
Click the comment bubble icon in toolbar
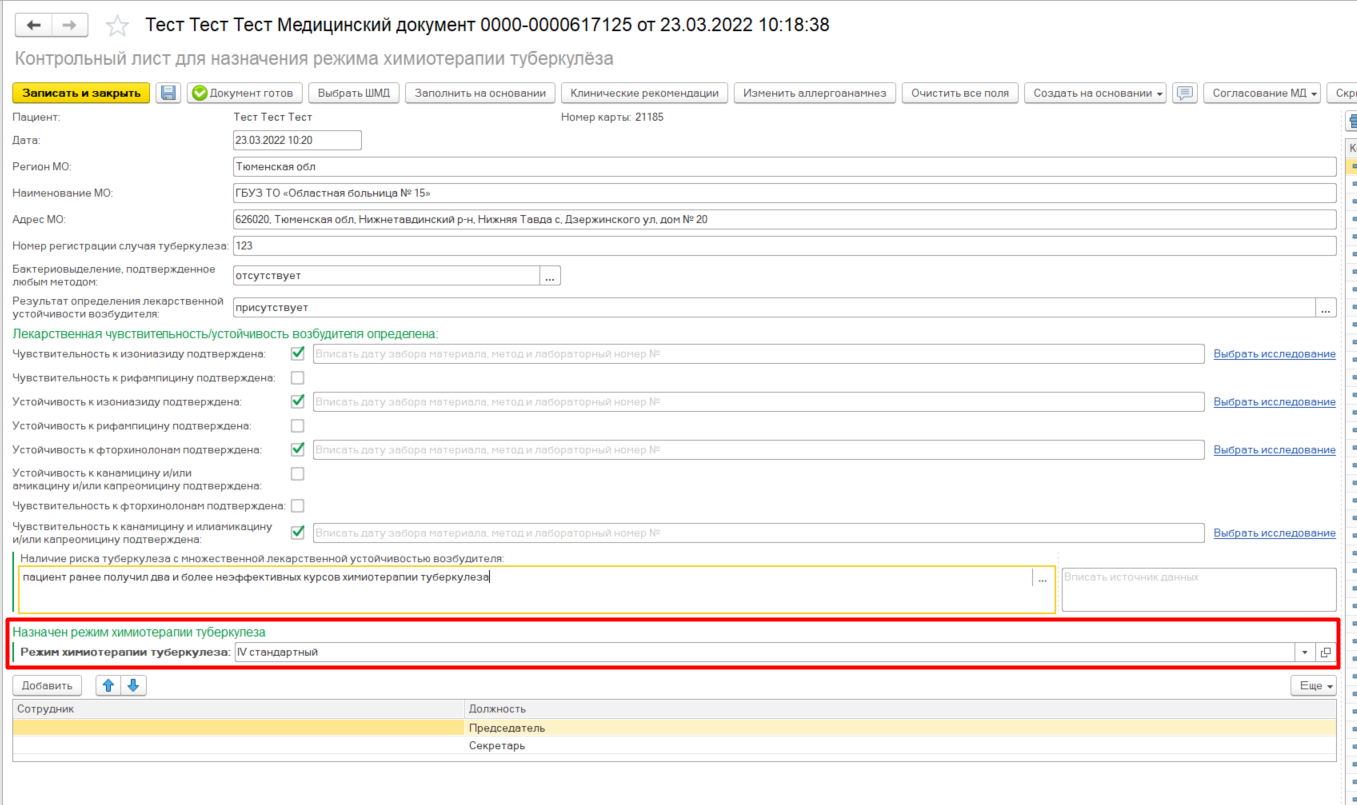click(1185, 93)
